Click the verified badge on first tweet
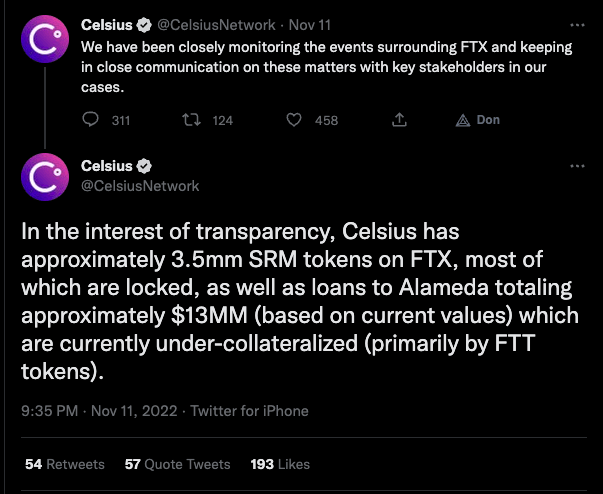This screenshot has width=603, height=494. (x=144, y=22)
